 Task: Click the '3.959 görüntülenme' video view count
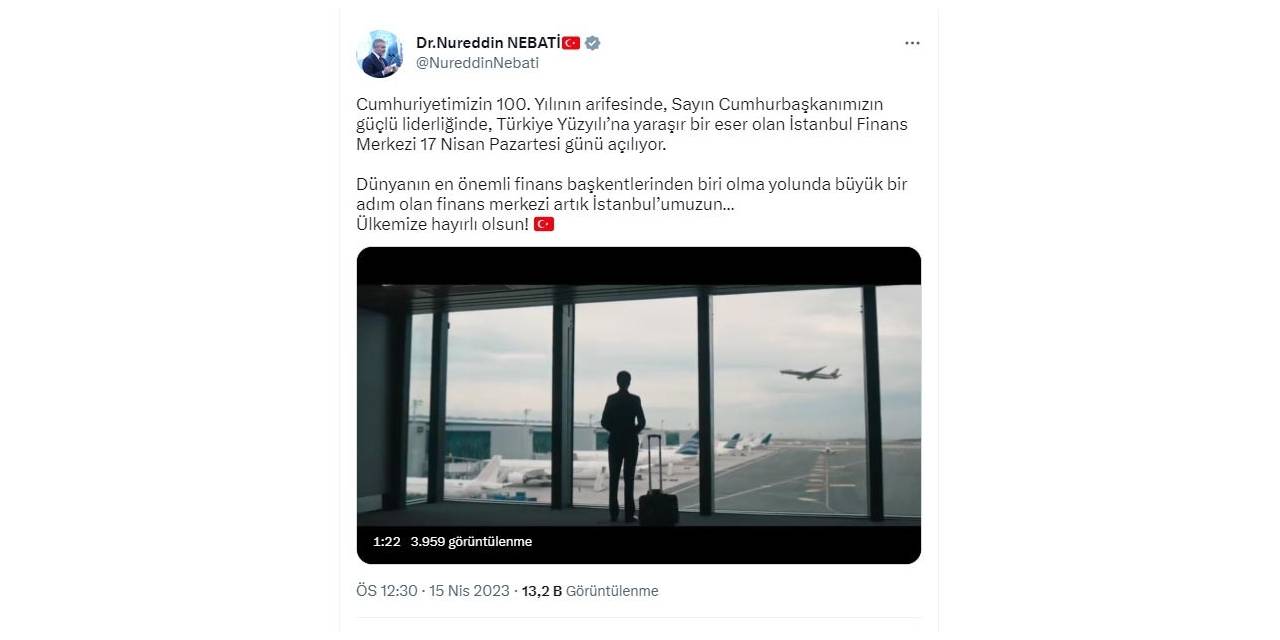(x=471, y=542)
